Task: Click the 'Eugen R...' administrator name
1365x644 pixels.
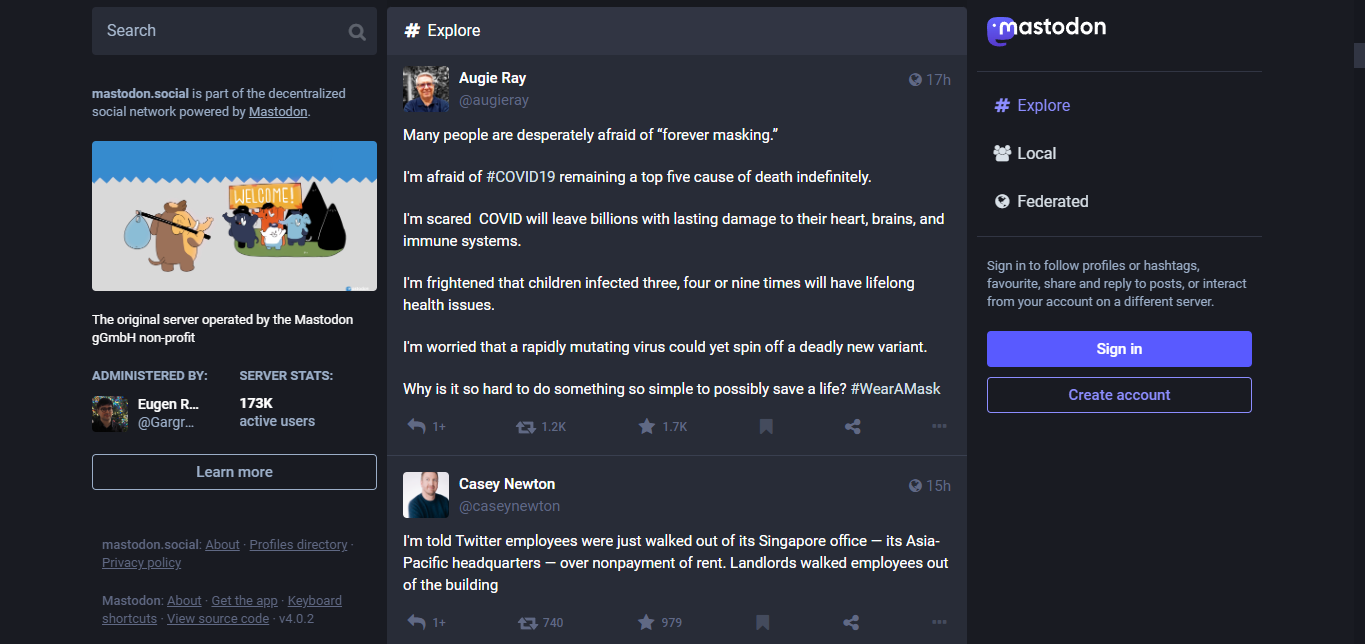Action: point(168,404)
